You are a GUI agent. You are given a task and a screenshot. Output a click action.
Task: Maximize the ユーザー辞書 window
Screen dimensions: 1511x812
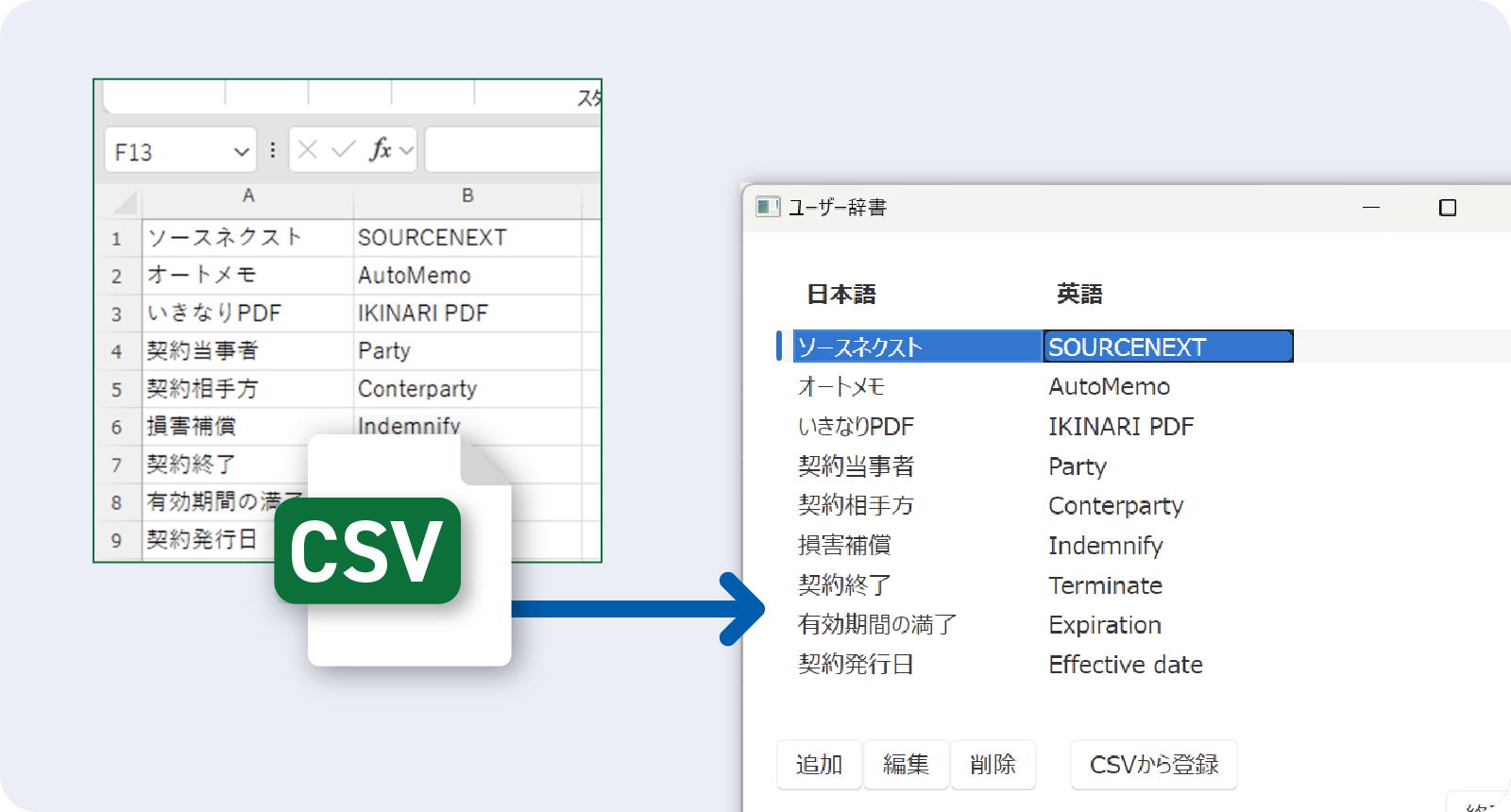pyautogui.click(x=1447, y=208)
